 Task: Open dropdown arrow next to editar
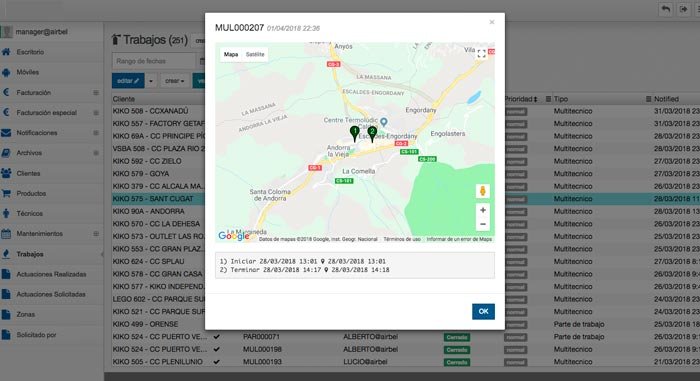click(151, 81)
